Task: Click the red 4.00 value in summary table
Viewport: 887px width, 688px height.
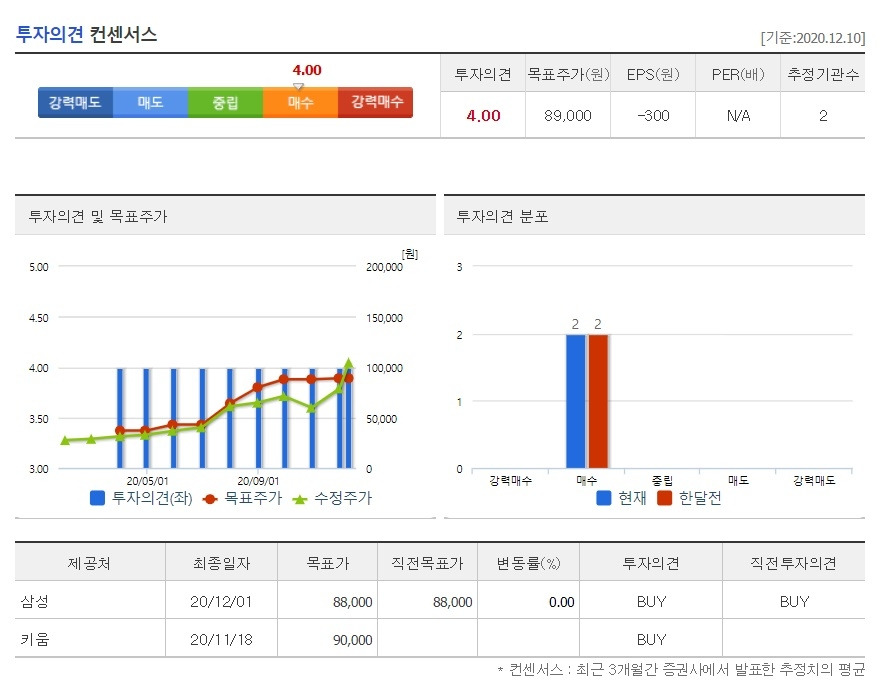Action: [483, 115]
